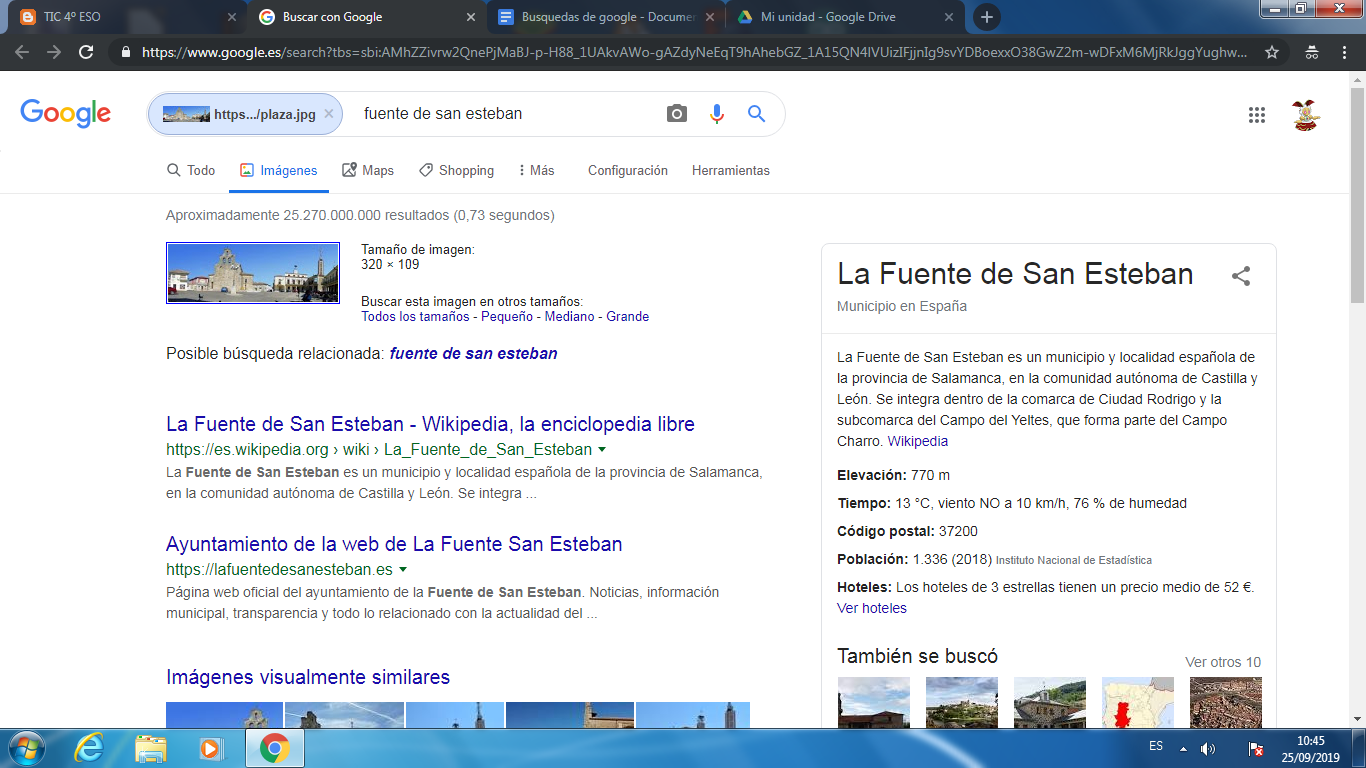Click the search text field
This screenshot has width=1366, height=768.
[505, 114]
